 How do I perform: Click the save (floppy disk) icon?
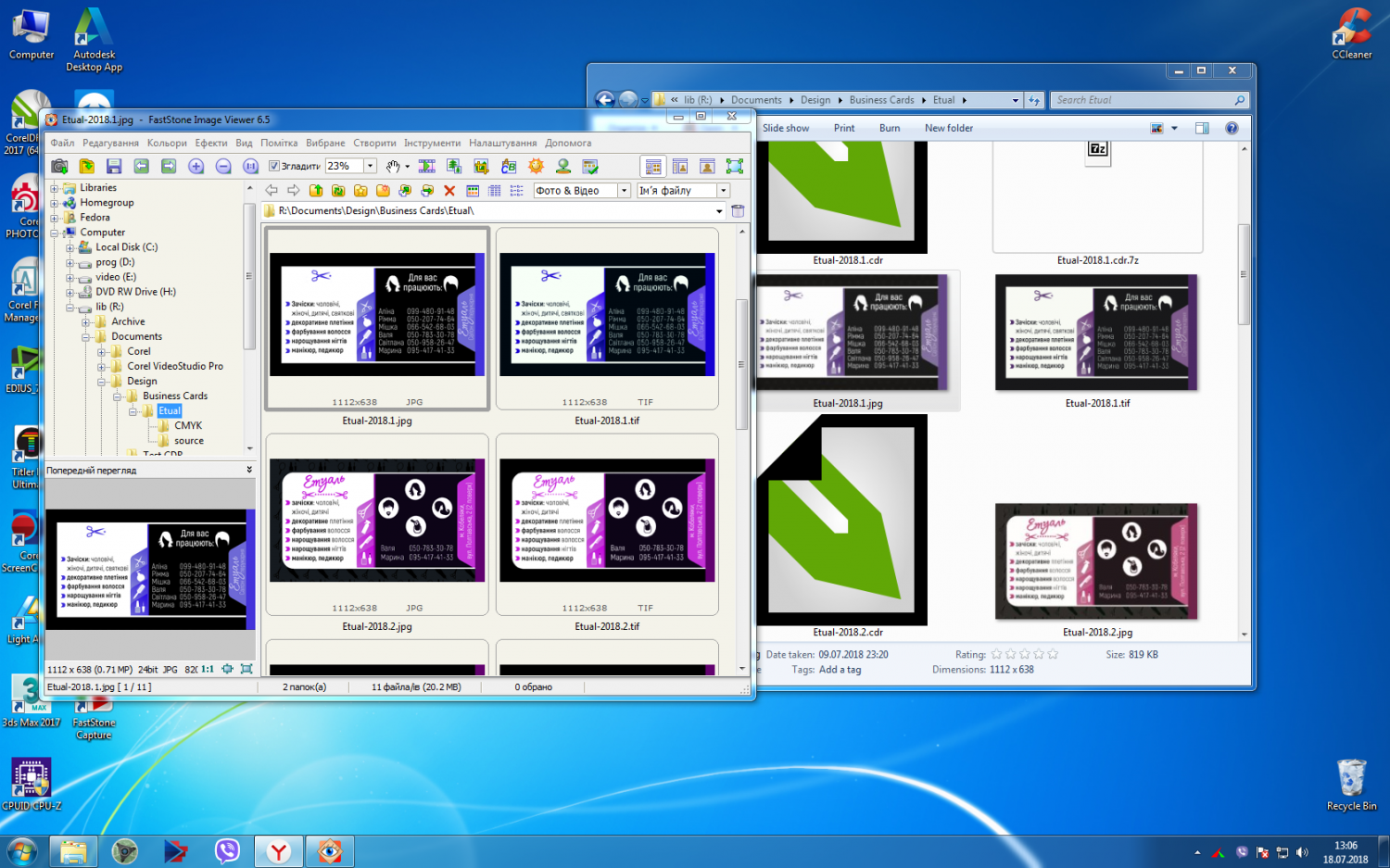[x=114, y=167]
